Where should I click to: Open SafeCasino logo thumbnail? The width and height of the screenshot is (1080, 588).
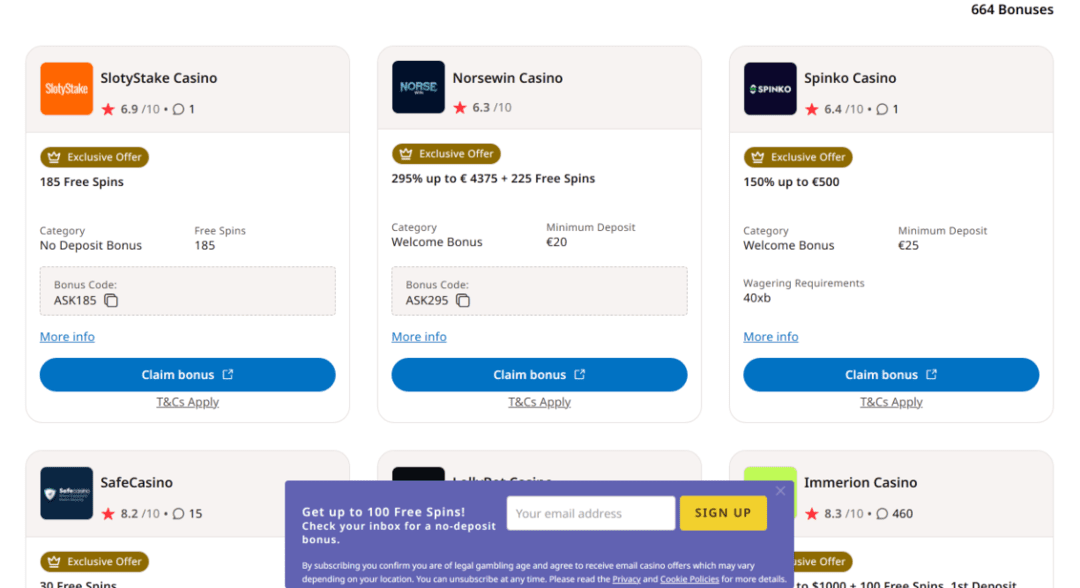click(66, 493)
